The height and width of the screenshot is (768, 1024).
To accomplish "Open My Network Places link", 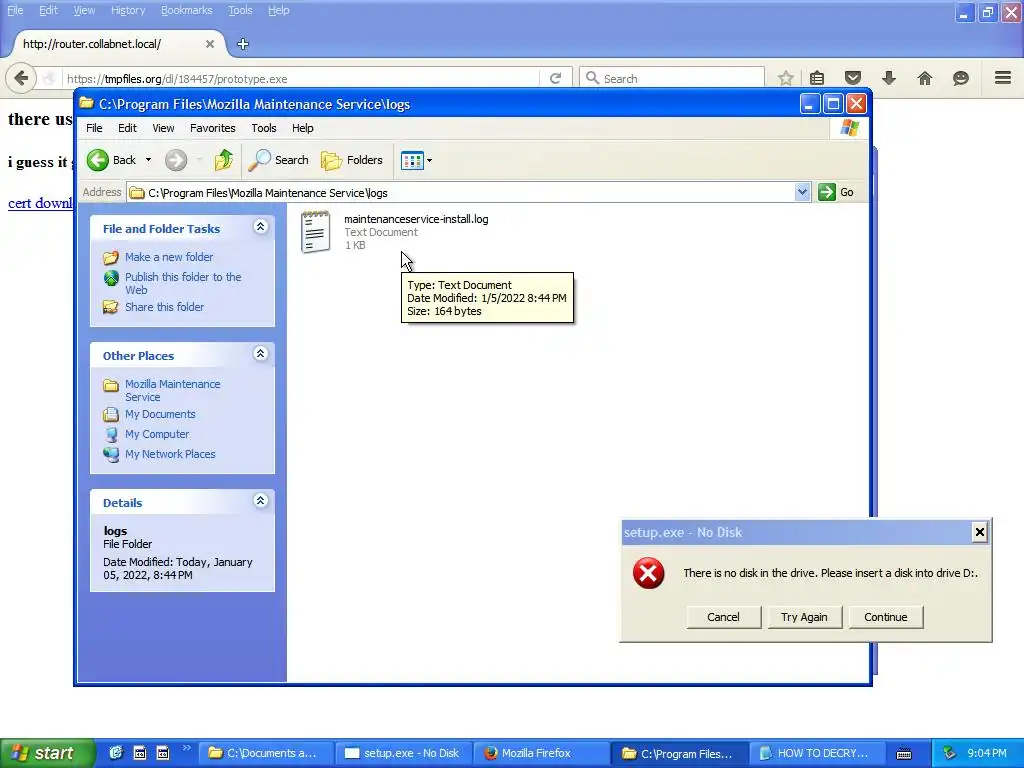I will [170, 454].
